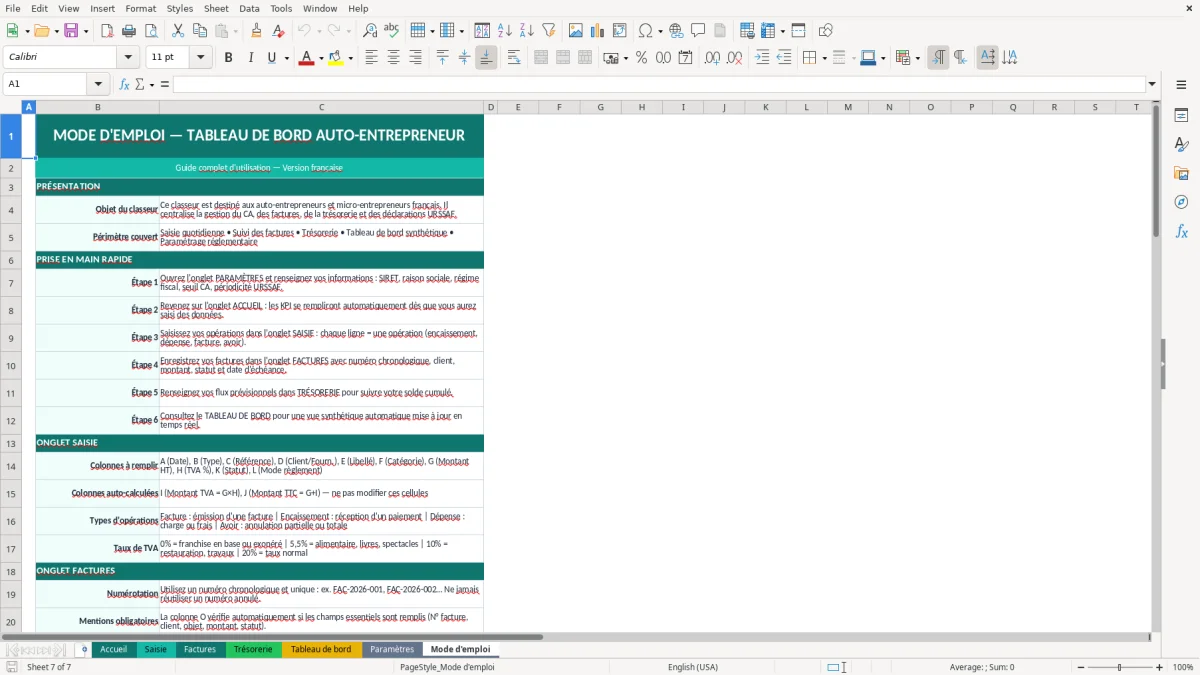
Task: Click the Format as Percent icon
Action: click(x=641, y=58)
